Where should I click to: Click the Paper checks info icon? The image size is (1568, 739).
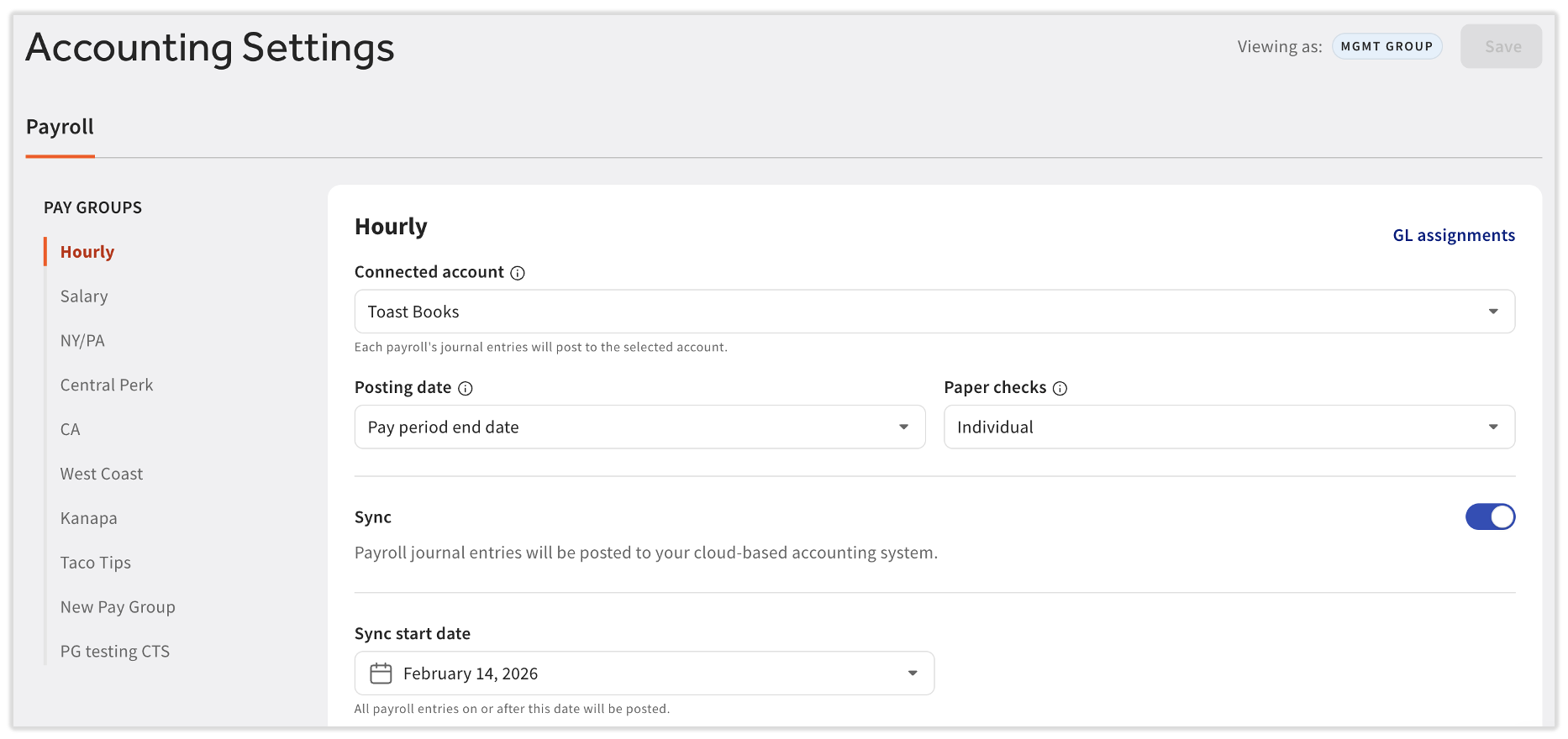click(1060, 388)
